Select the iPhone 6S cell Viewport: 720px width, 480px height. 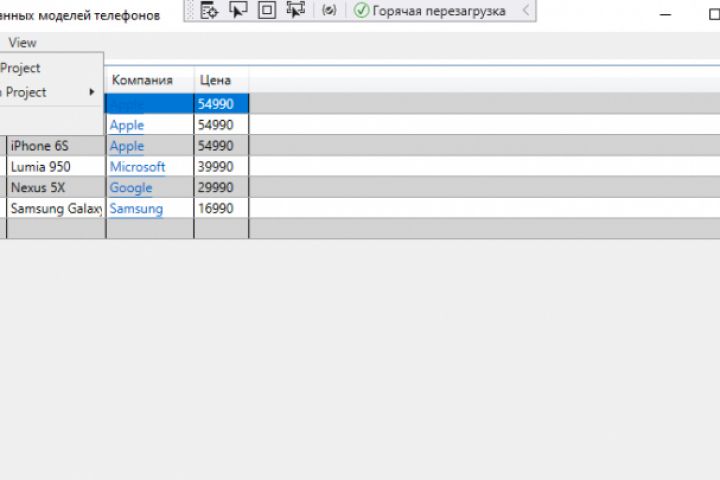coord(56,146)
